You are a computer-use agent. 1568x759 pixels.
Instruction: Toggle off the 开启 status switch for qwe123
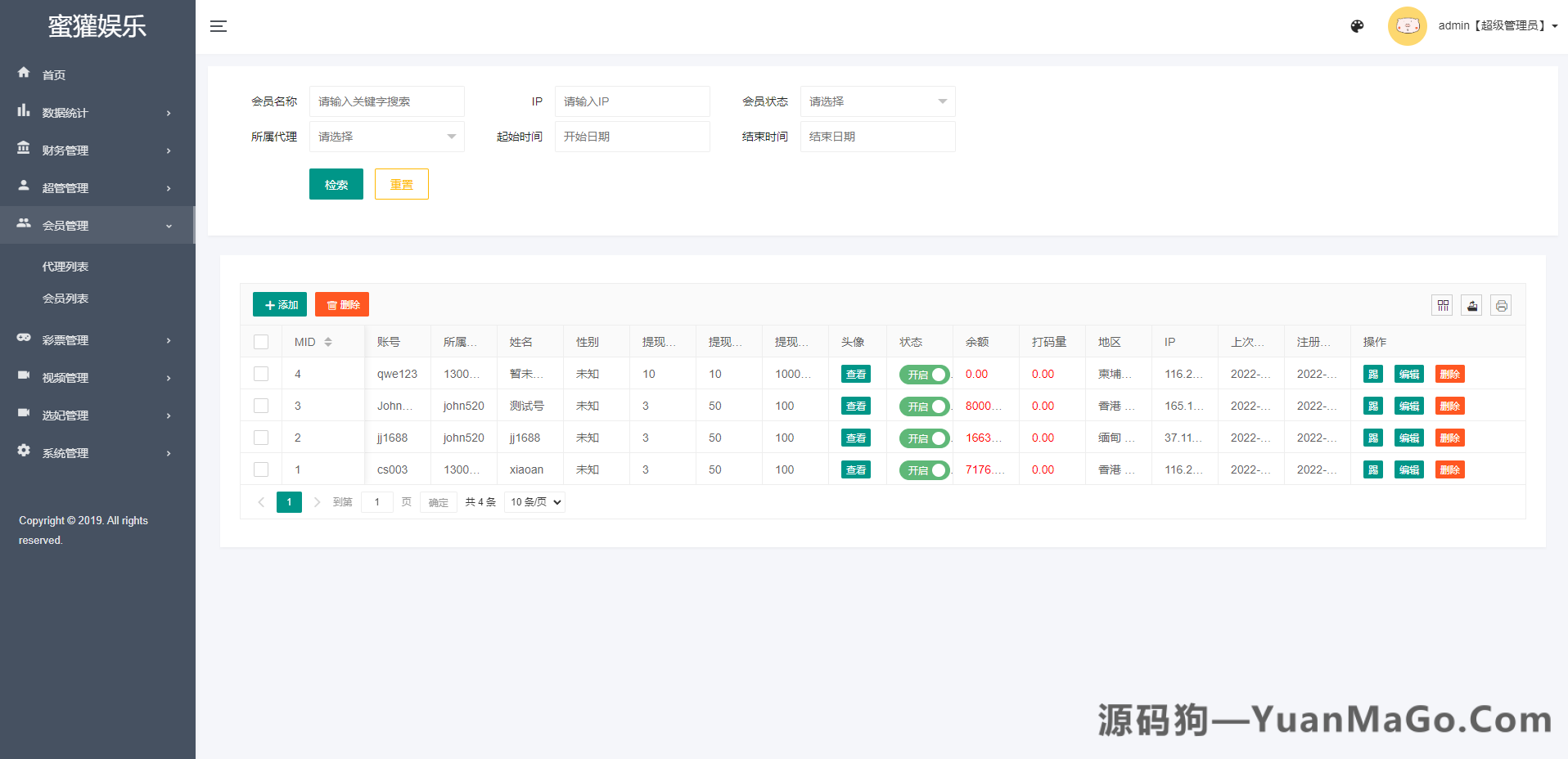(925, 374)
